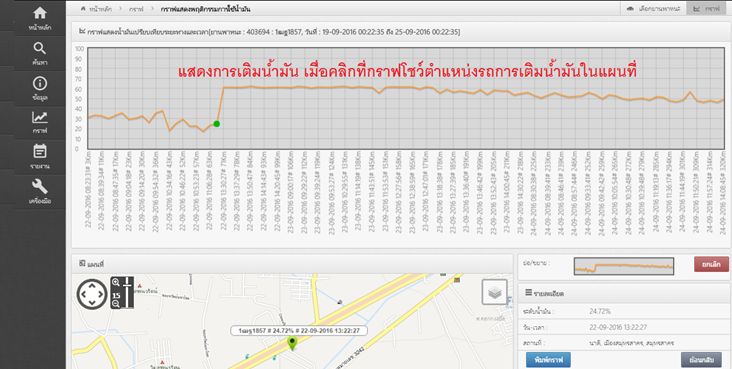The width and height of the screenshot is (732, 369).
Task: Go to กราฟ breadcrumb link
Action: (136, 9)
